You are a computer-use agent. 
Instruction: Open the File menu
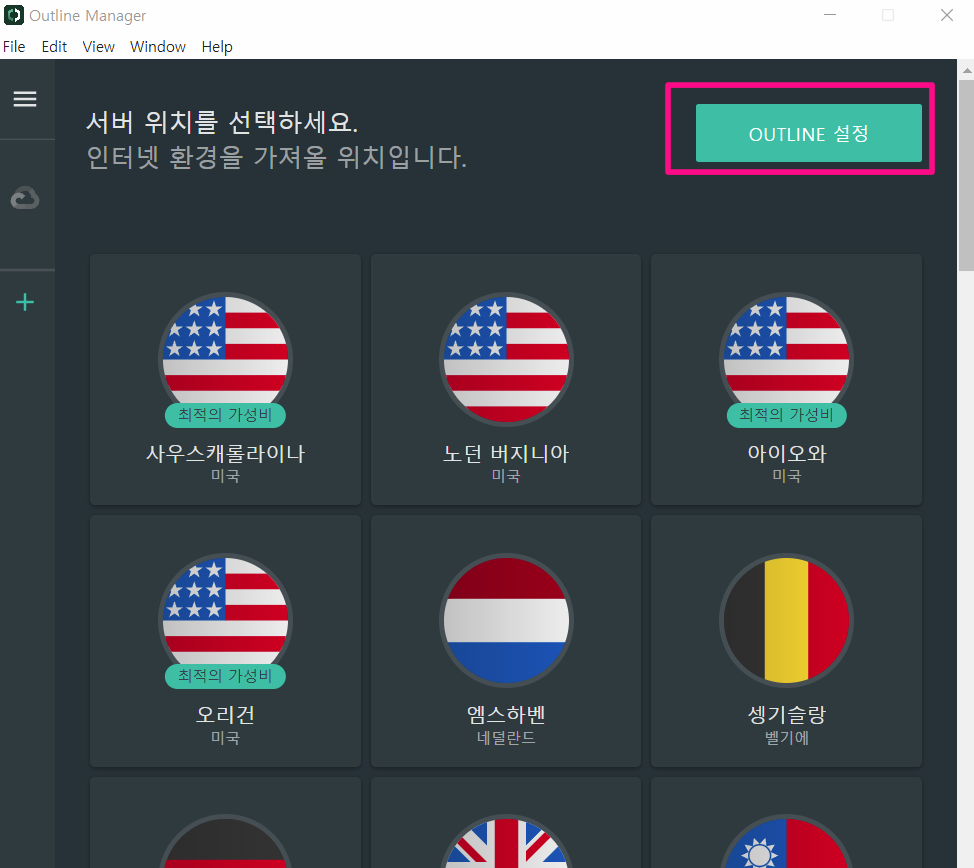coord(14,47)
